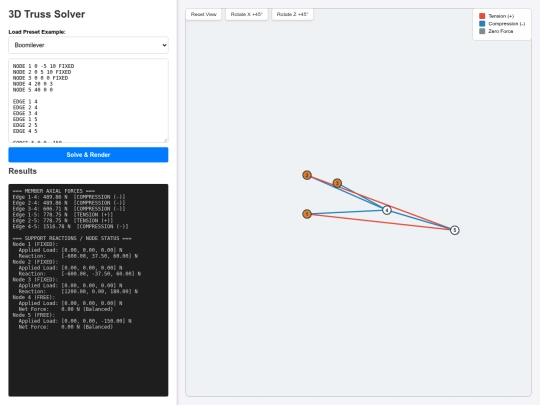Click inside the truss definition text area
This screenshot has width=540, height=405.
pyautogui.click(x=88, y=101)
